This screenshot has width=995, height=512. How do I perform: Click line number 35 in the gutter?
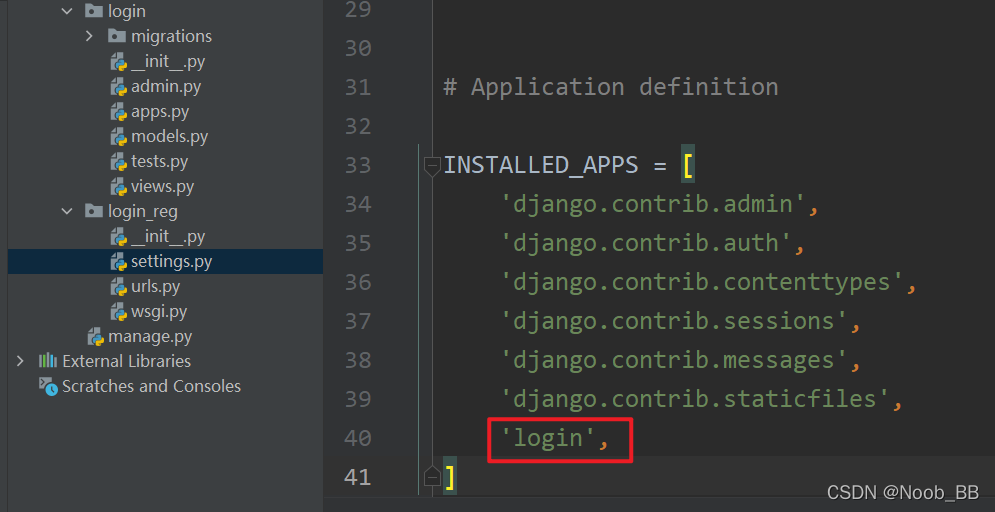[x=359, y=243]
